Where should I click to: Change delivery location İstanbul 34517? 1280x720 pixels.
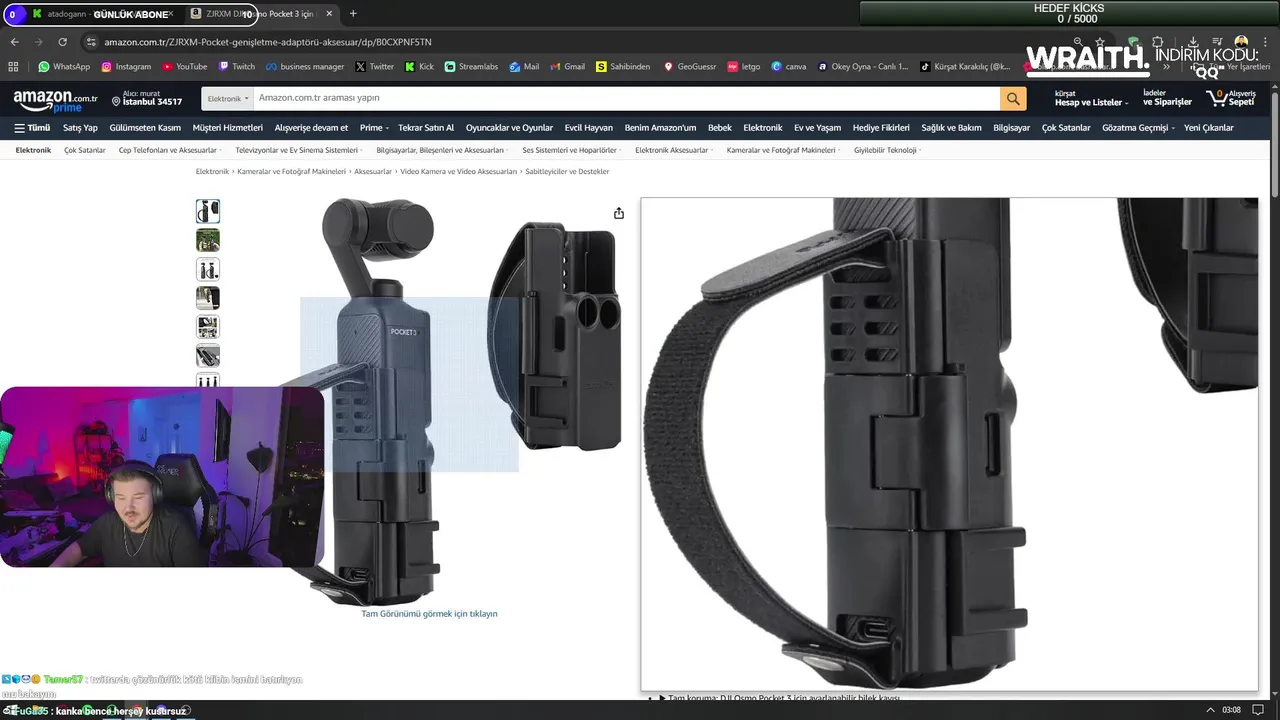click(x=146, y=98)
